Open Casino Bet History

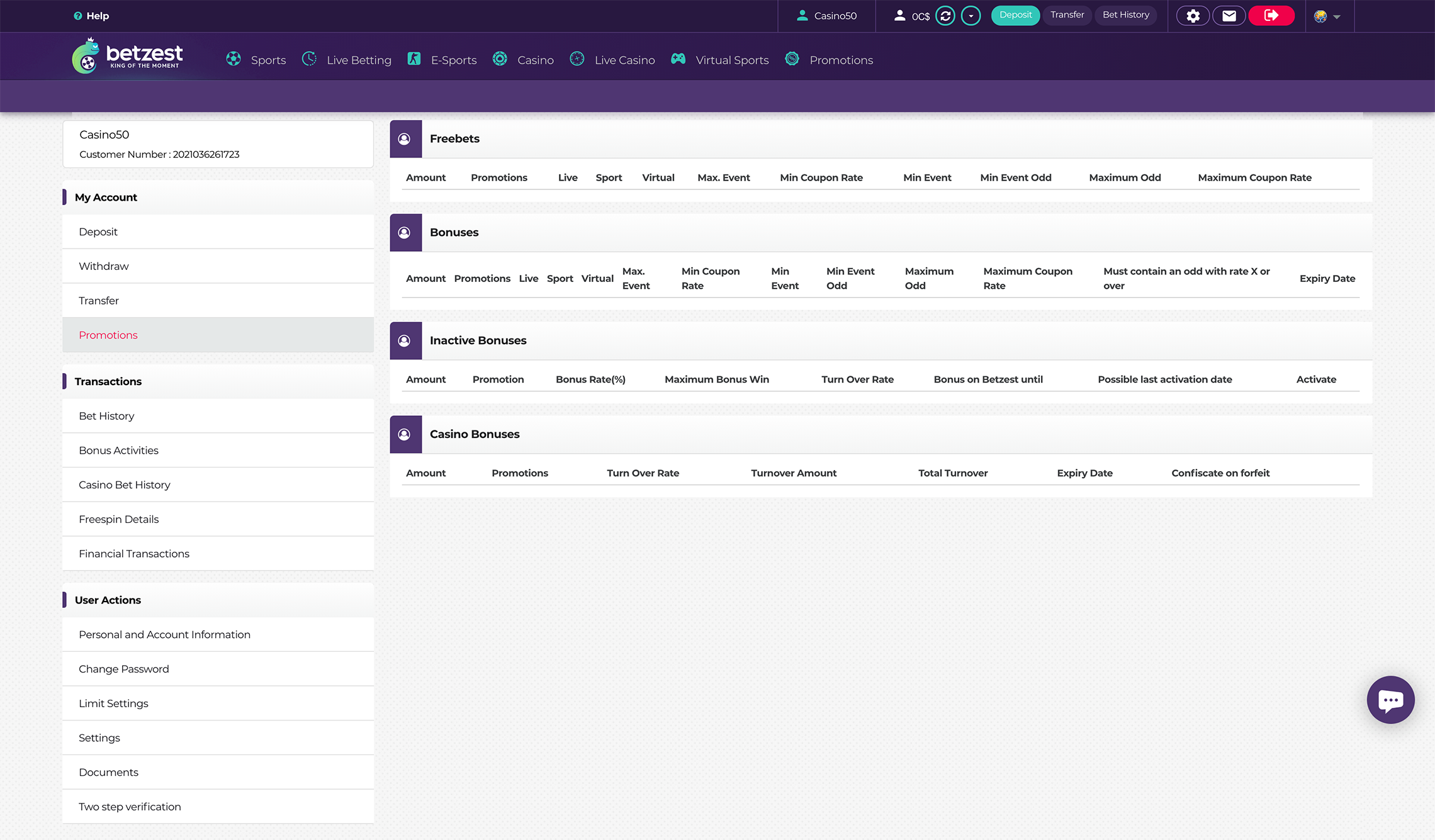tap(218, 485)
